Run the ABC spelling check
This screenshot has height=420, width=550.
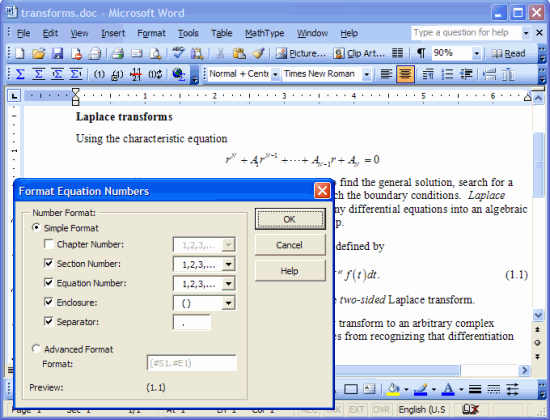pos(178,53)
